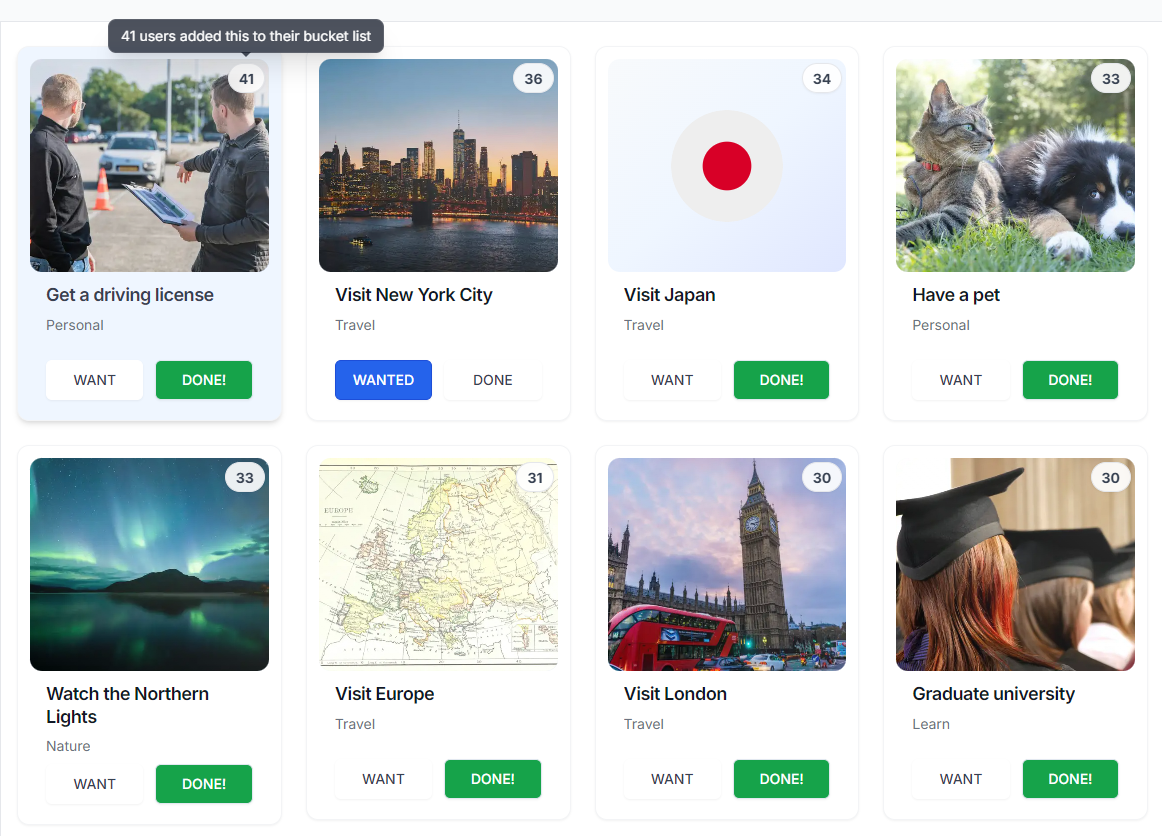Mark "Visit Japan" as done

pos(781,380)
